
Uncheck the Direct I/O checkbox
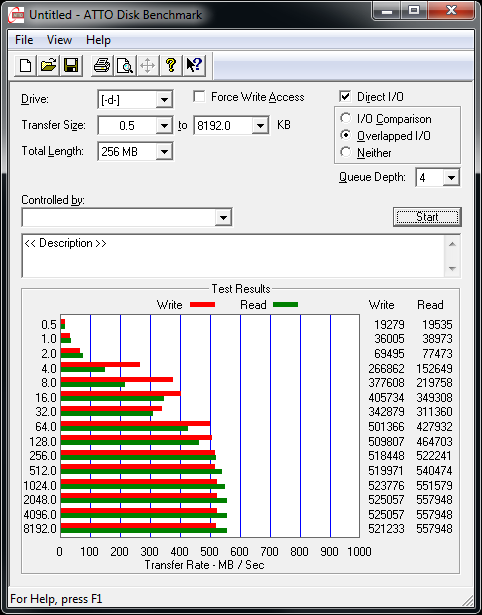tap(345, 96)
